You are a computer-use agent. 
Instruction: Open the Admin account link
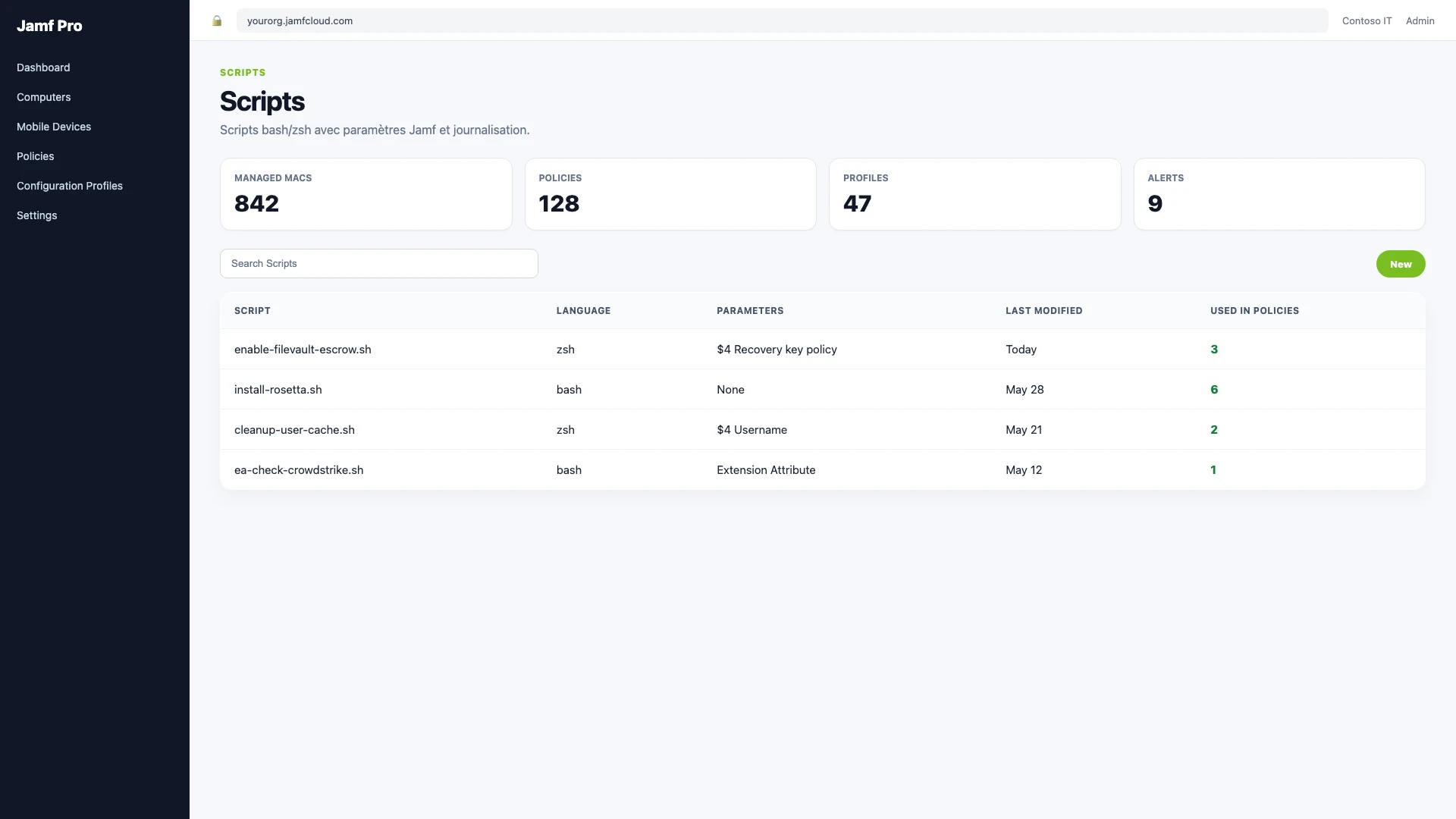pyautogui.click(x=1420, y=21)
